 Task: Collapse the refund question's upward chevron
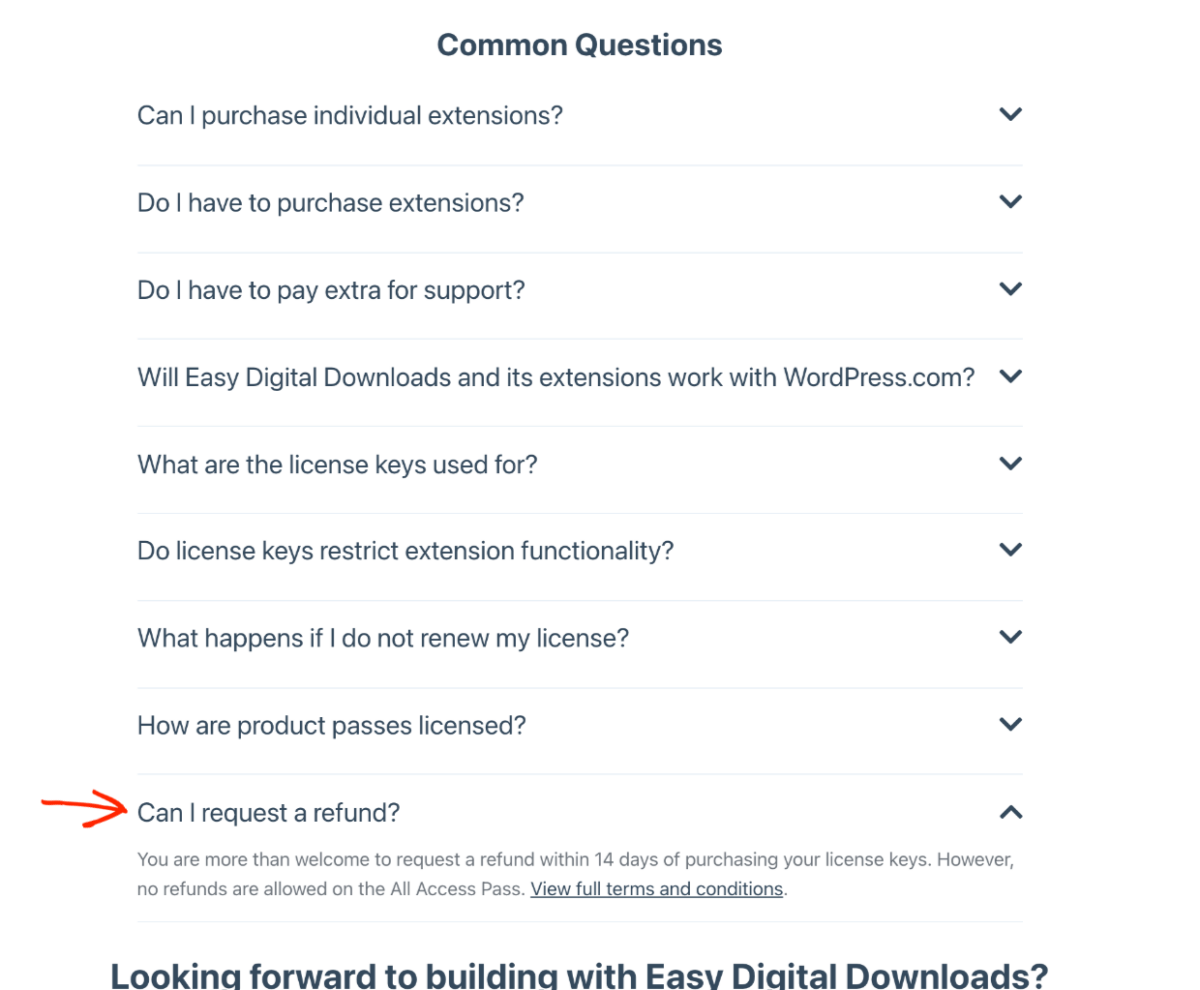(1010, 812)
